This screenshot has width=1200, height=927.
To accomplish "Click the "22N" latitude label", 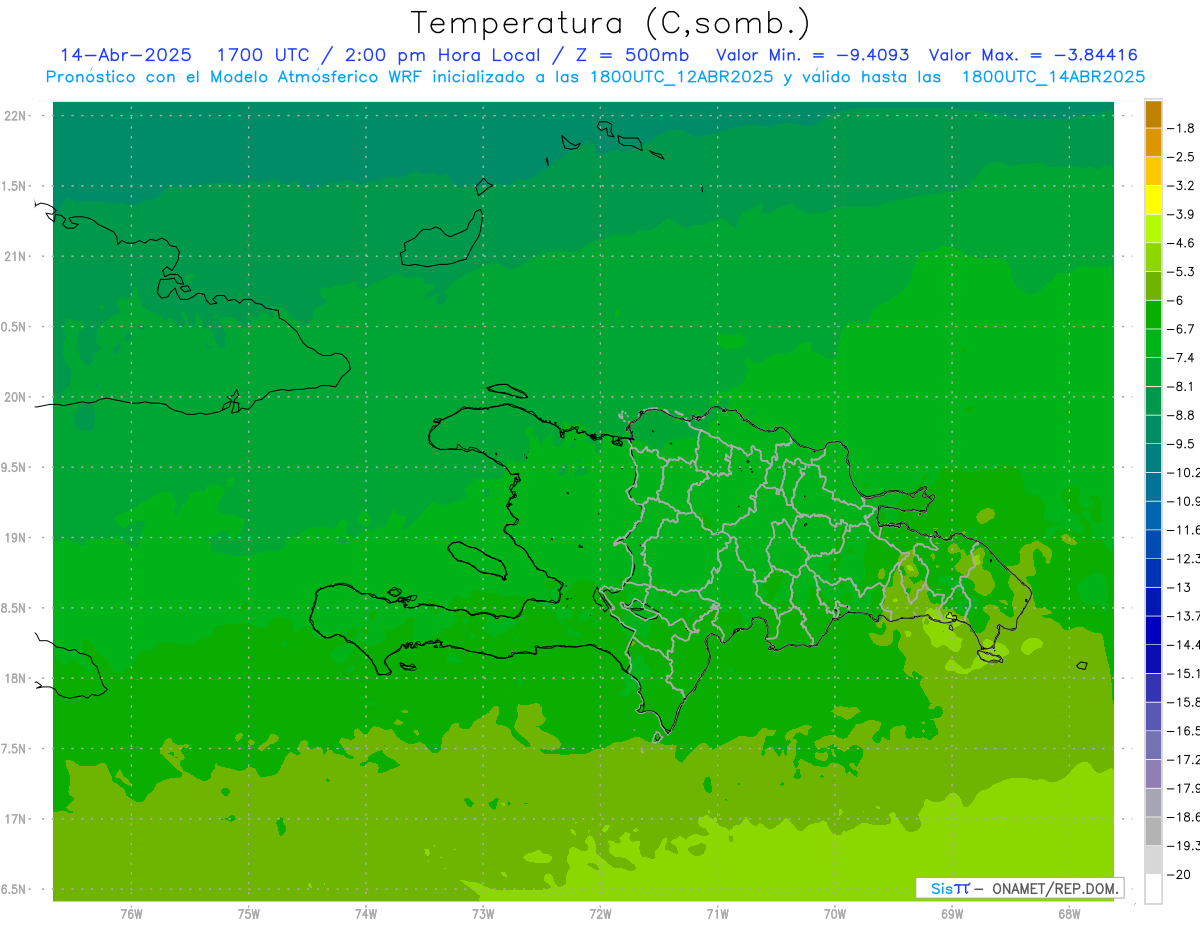I will click(15, 116).
